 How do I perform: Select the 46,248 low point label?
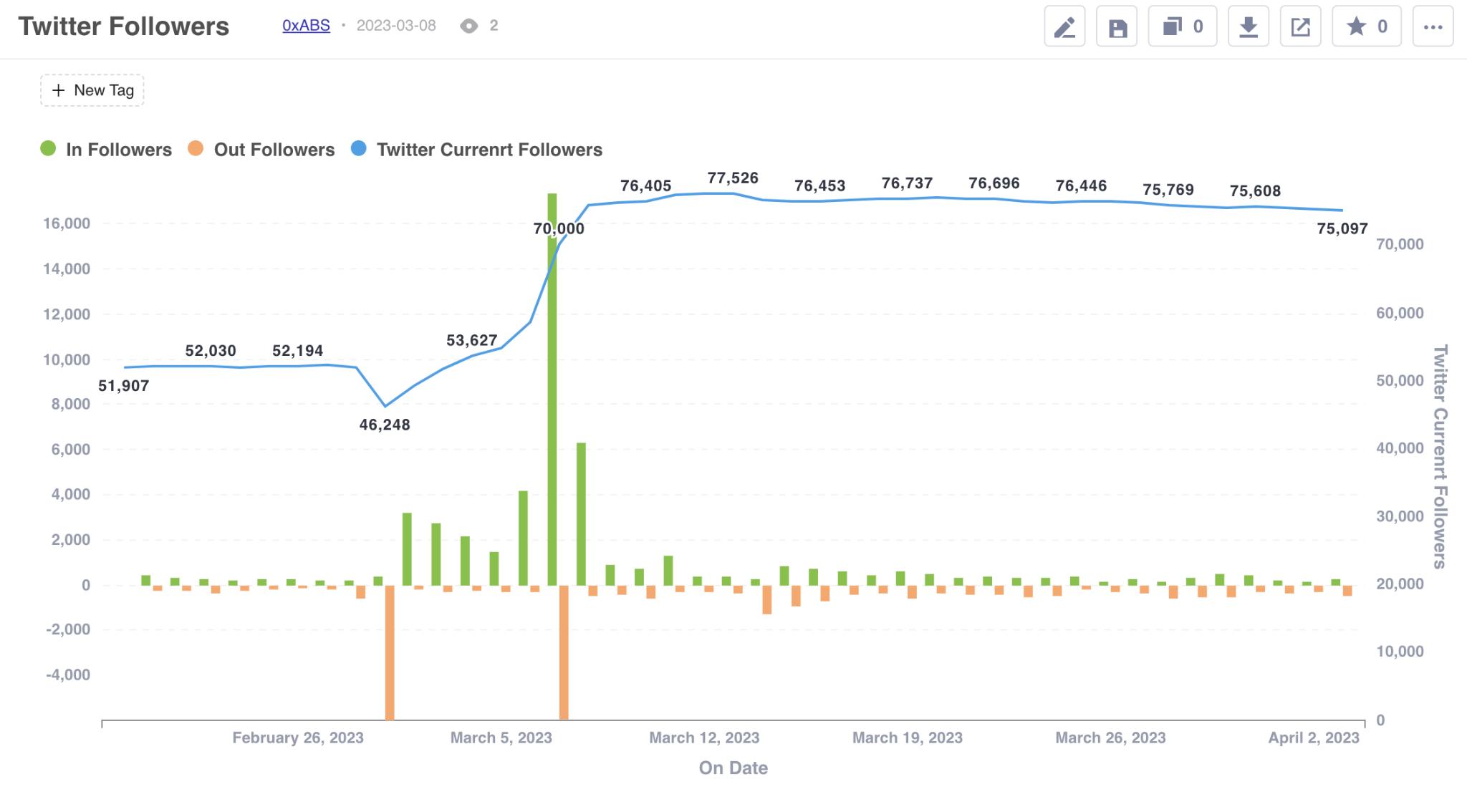(385, 425)
